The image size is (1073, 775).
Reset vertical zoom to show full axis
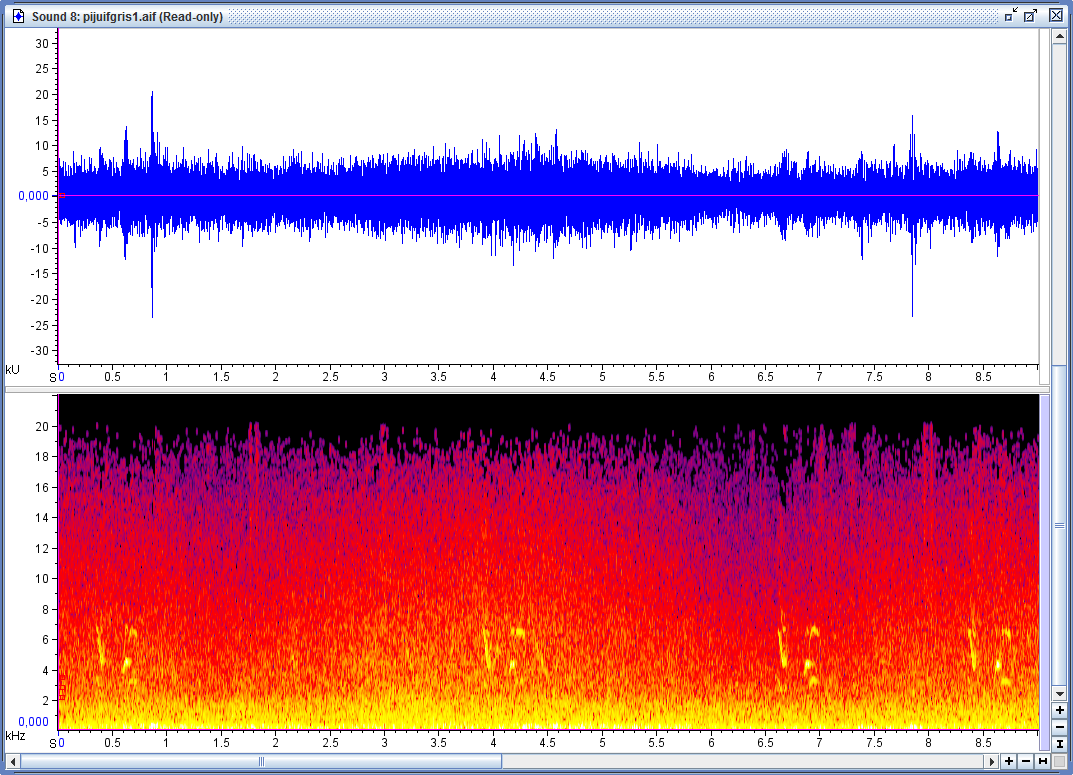1059,743
